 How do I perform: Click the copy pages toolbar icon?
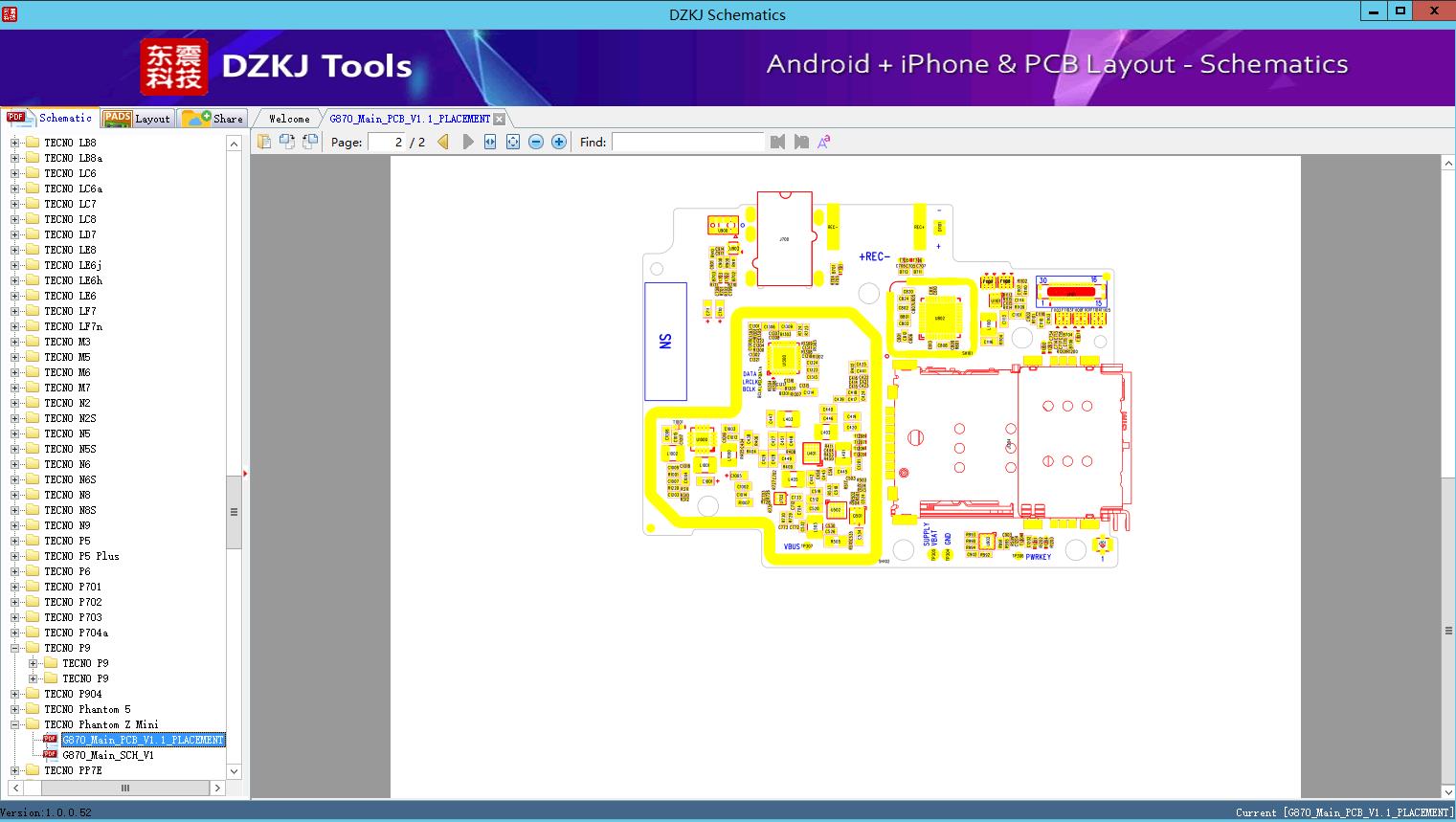pos(264,142)
